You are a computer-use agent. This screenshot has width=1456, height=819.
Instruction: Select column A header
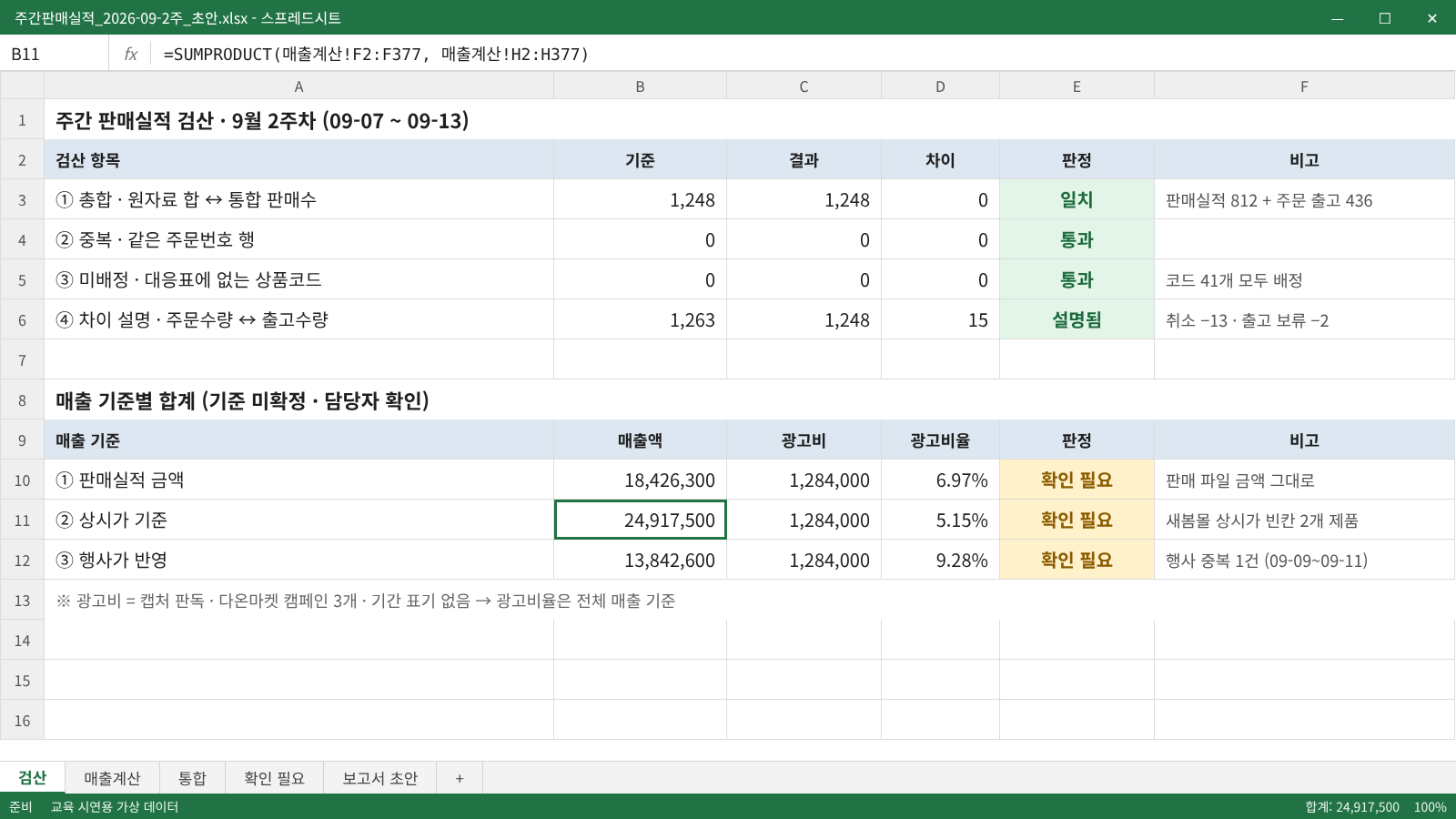[x=298, y=86]
